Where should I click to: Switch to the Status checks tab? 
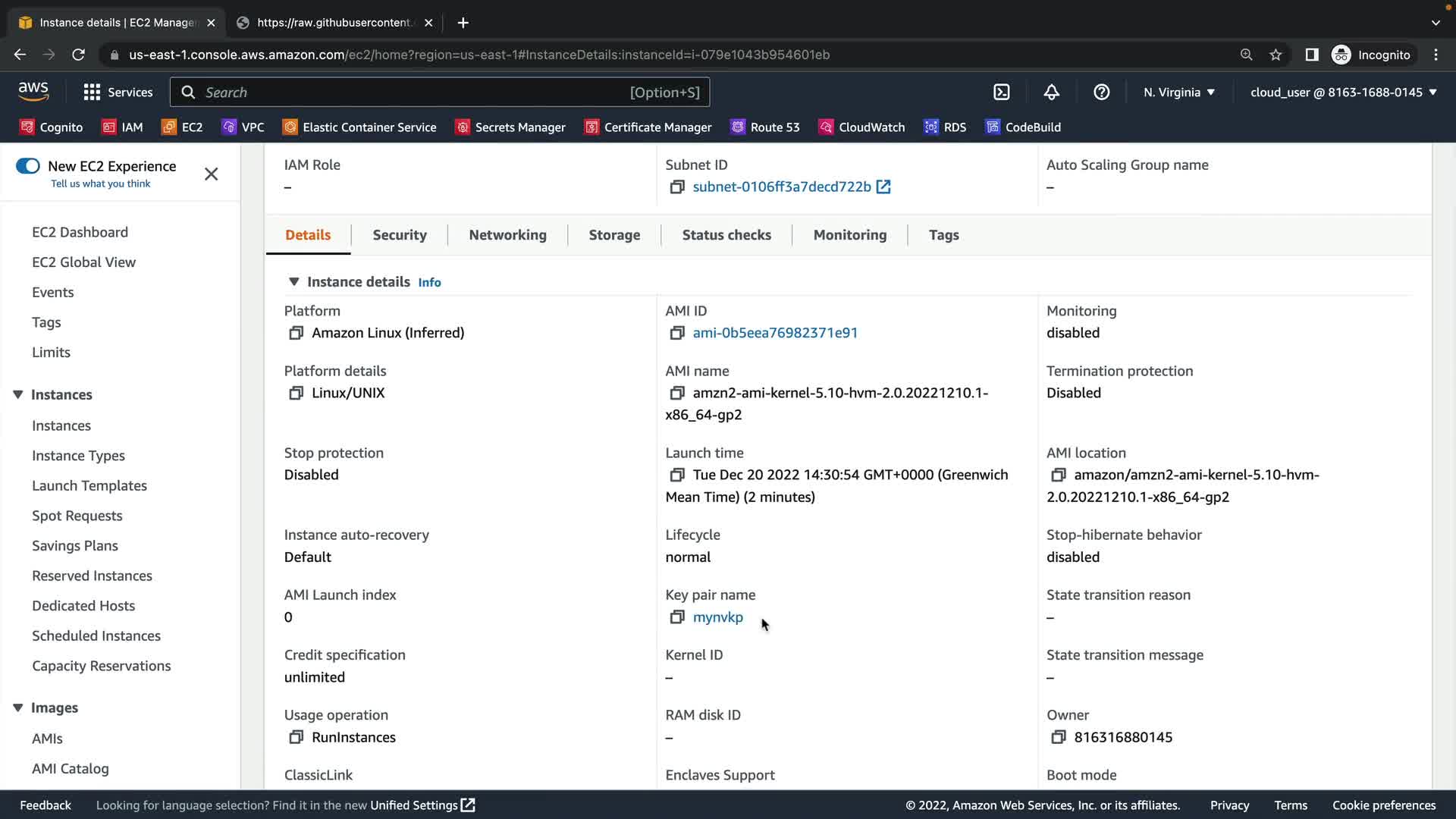[726, 235]
